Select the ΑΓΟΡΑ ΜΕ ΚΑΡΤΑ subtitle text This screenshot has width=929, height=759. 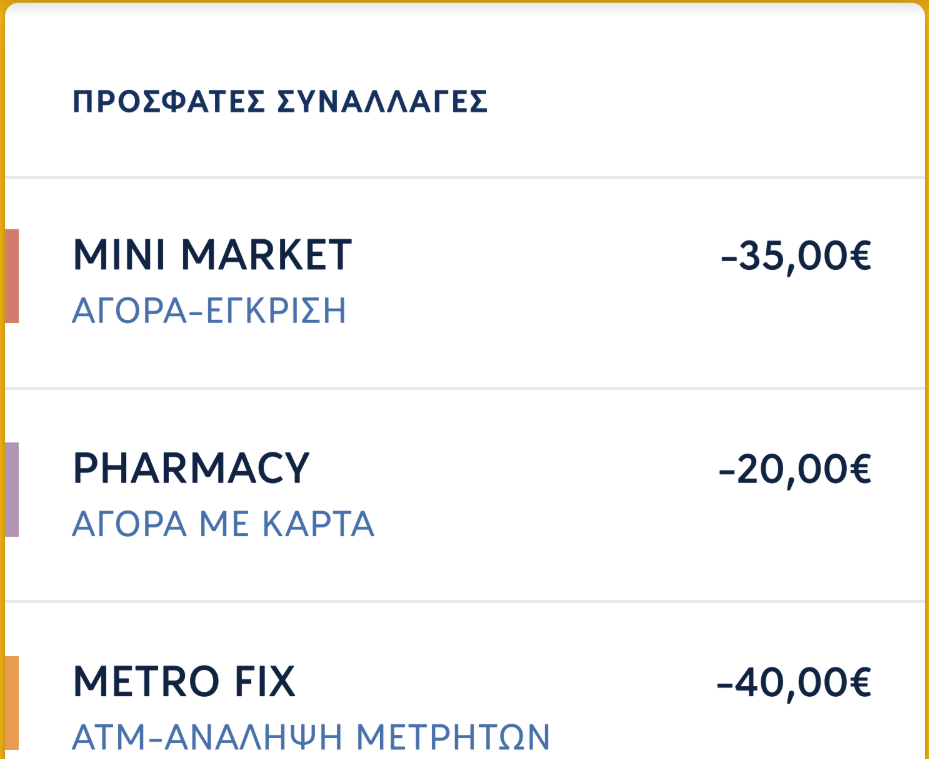click(x=223, y=524)
